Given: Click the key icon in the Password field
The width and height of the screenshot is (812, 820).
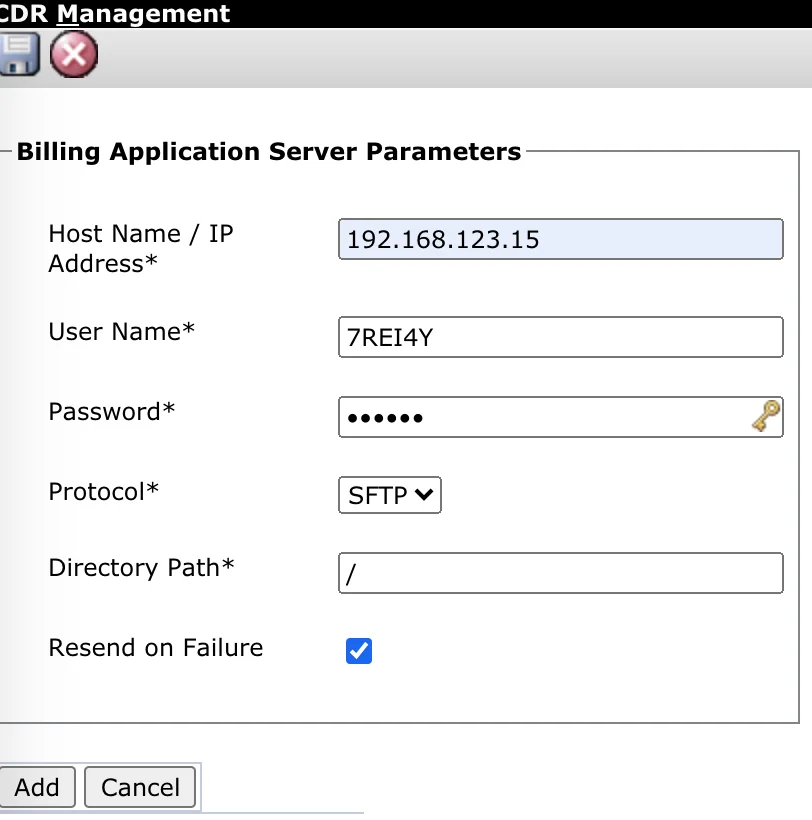Looking at the screenshot, I should [x=766, y=416].
